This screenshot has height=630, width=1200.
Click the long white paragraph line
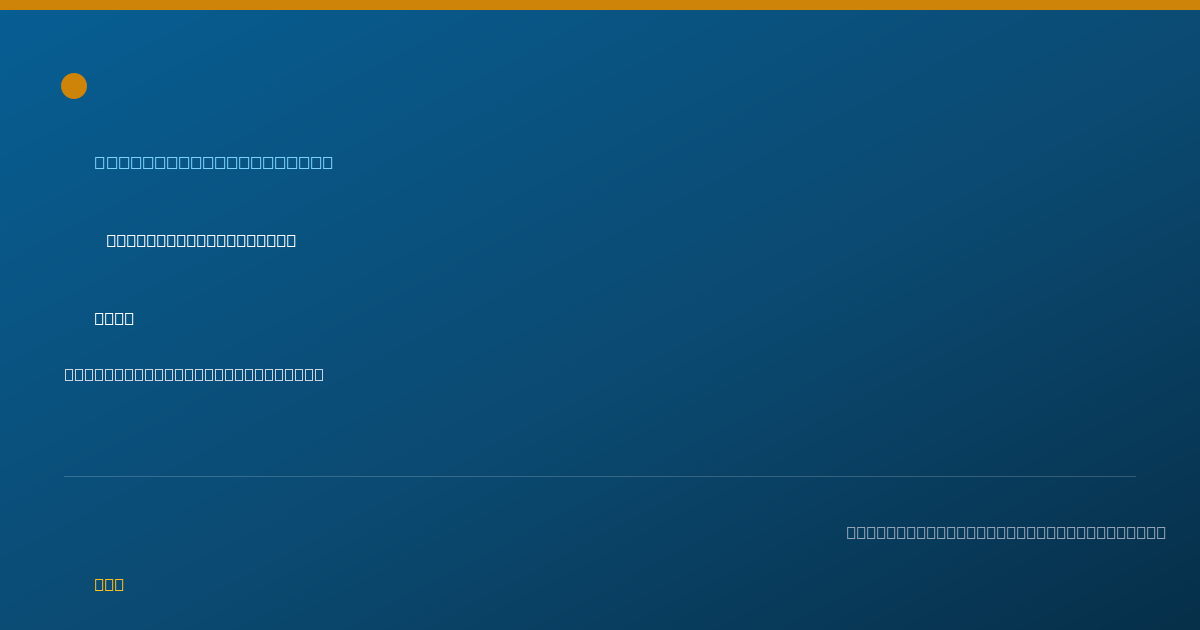coord(194,374)
